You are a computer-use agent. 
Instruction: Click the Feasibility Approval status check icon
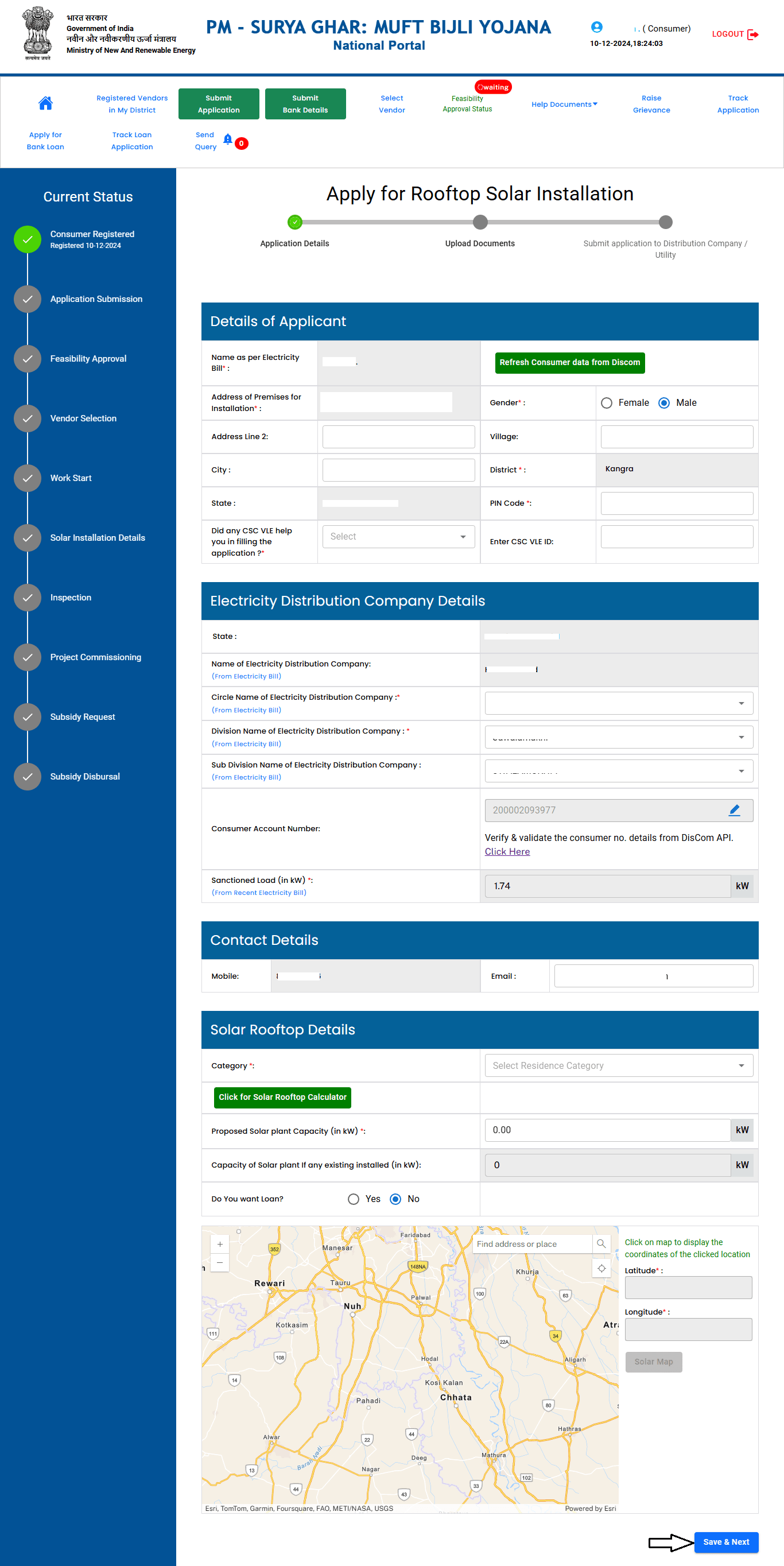[28, 359]
